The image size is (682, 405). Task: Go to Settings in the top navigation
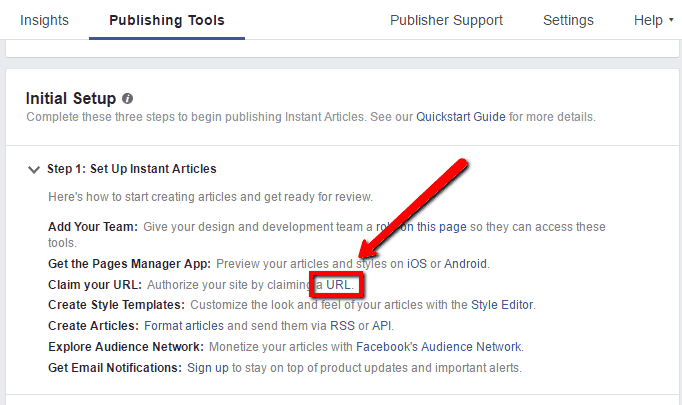click(x=568, y=20)
